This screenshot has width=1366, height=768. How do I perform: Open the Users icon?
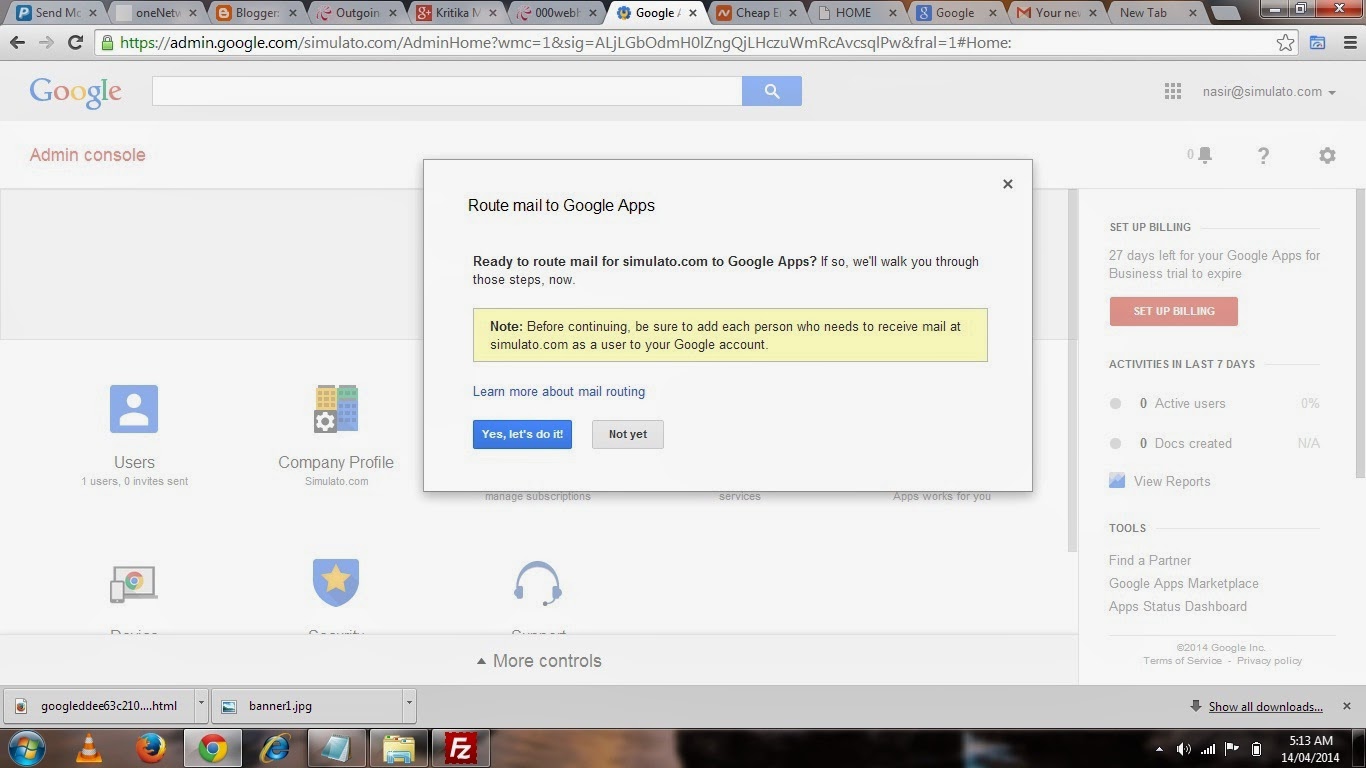tap(134, 409)
